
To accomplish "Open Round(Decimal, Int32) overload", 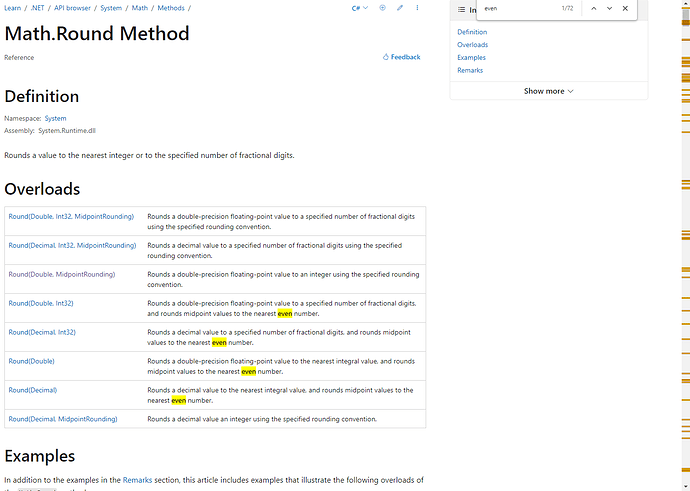I will [x=42, y=333].
